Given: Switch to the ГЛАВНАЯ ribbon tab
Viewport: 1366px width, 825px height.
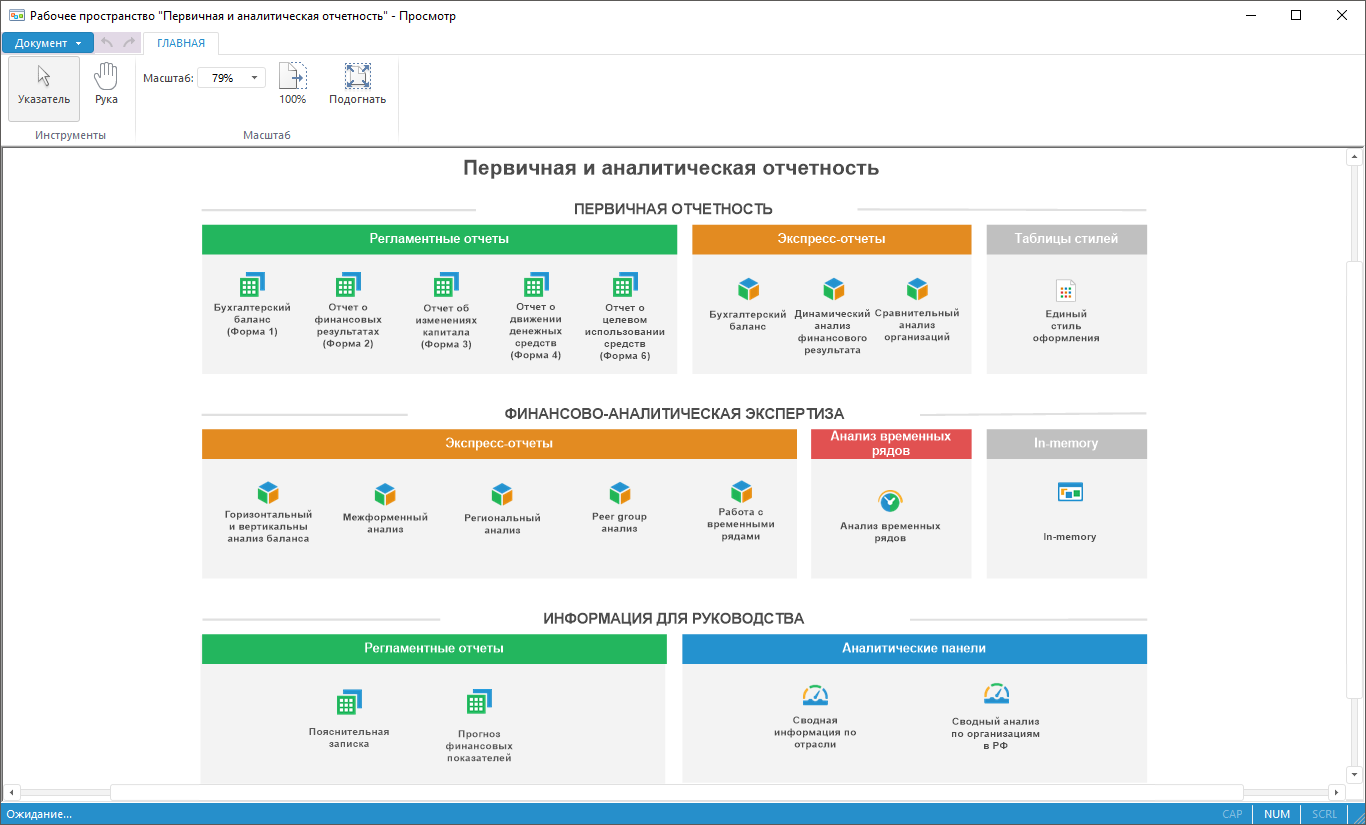Looking at the screenshot, I should pyautogui.click(x=178, y=43).
